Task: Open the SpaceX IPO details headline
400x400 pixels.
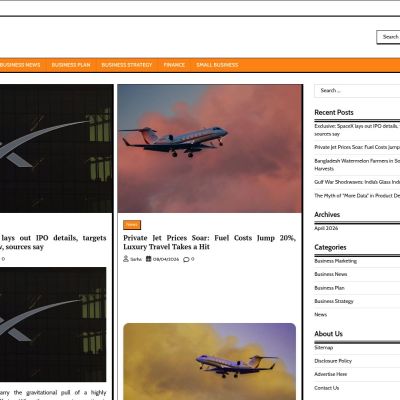Action: click(x=53, y=242)
